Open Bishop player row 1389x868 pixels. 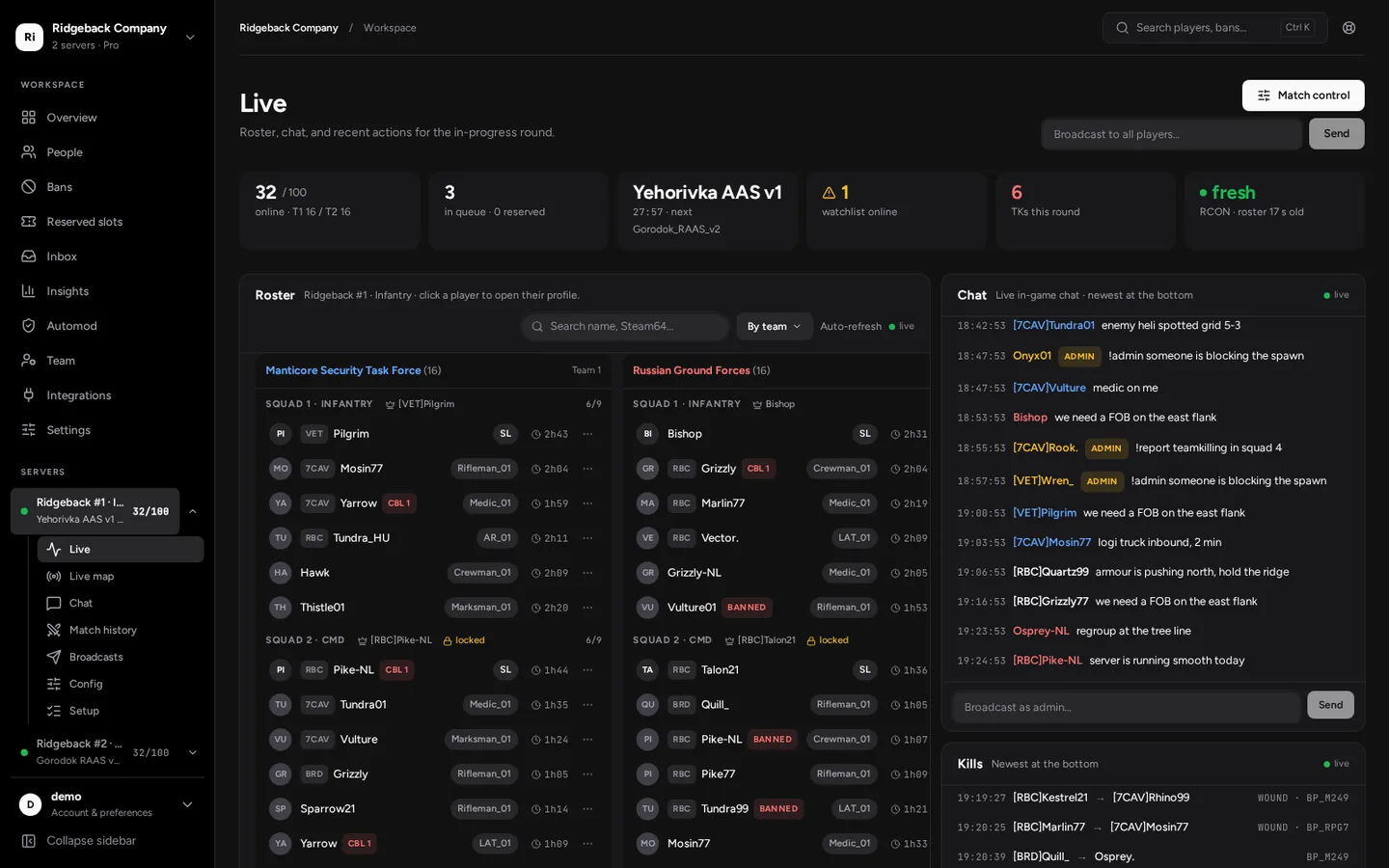point(781,434)
